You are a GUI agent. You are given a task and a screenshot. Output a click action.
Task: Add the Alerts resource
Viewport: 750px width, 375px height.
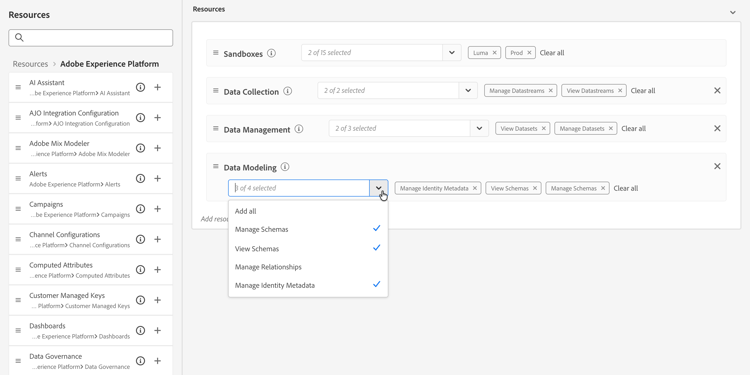pyautogui.click(x=157, y=178)
